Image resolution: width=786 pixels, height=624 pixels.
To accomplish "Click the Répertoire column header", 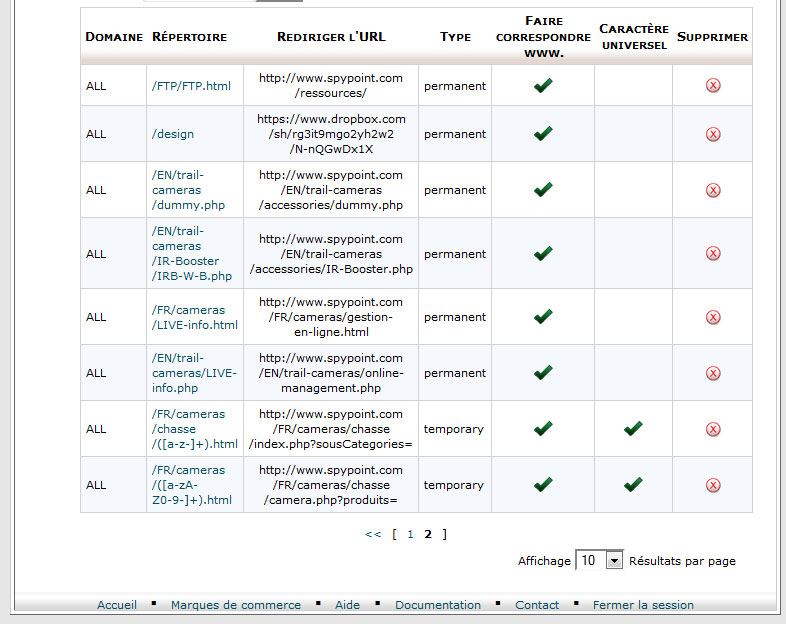I will [189, 37].
